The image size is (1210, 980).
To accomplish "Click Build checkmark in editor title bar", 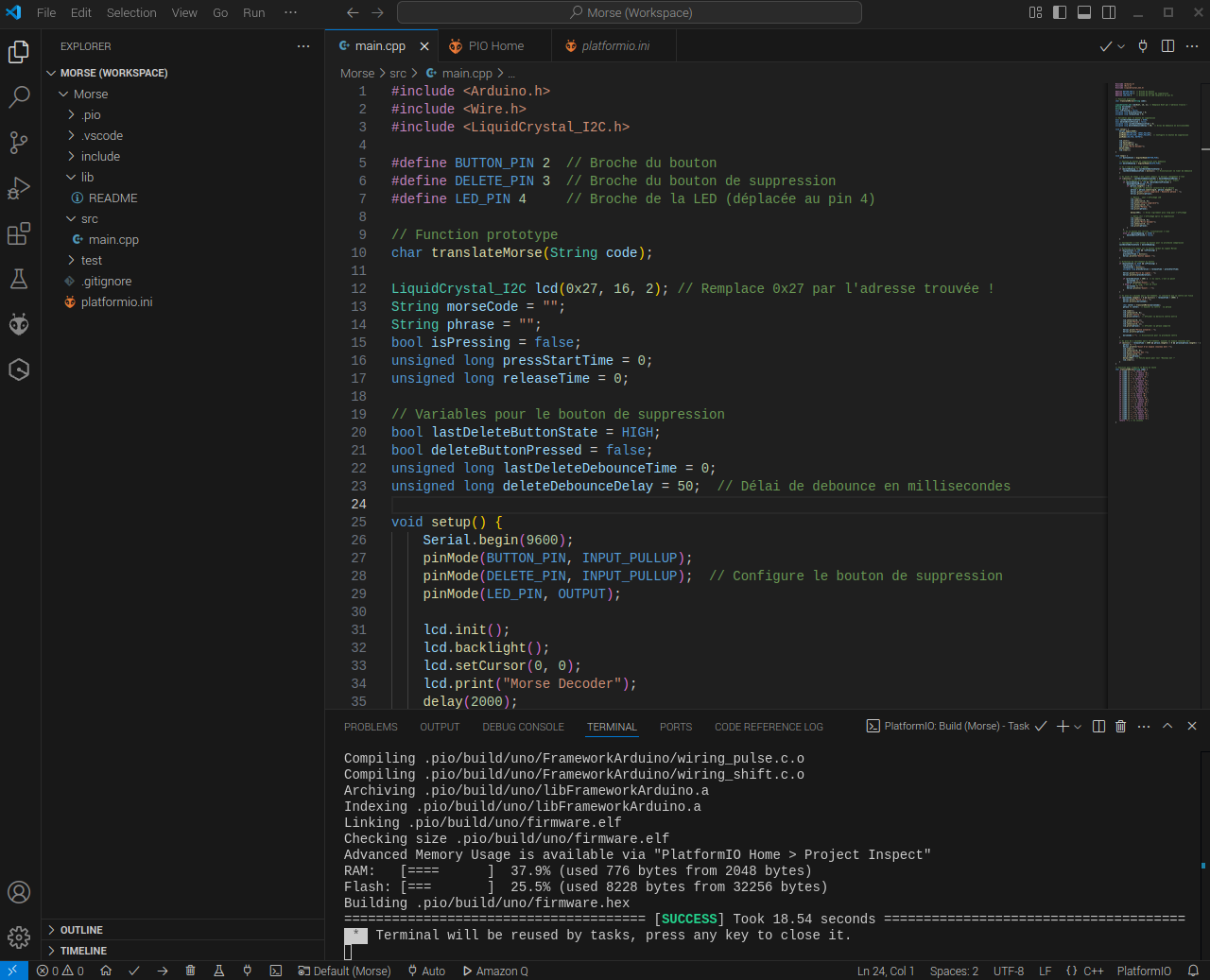I will click(1105, 46).
